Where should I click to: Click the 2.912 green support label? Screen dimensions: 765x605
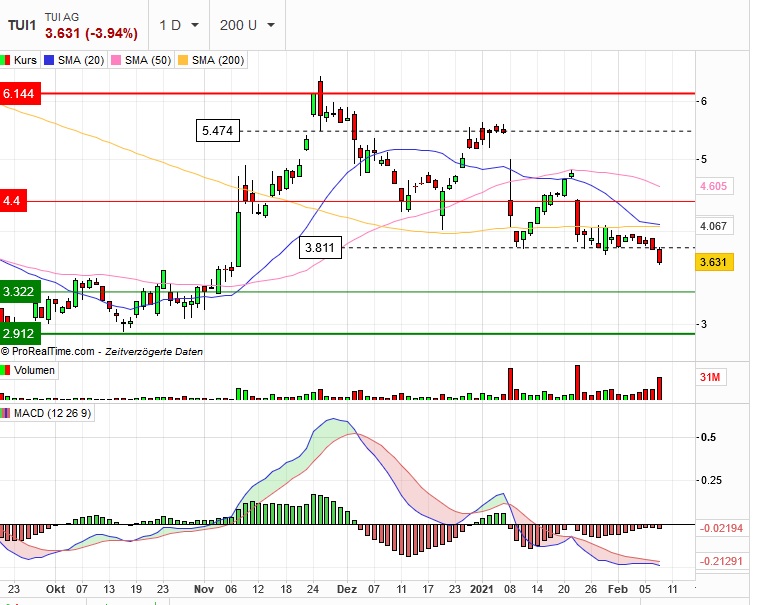(20, 334)
